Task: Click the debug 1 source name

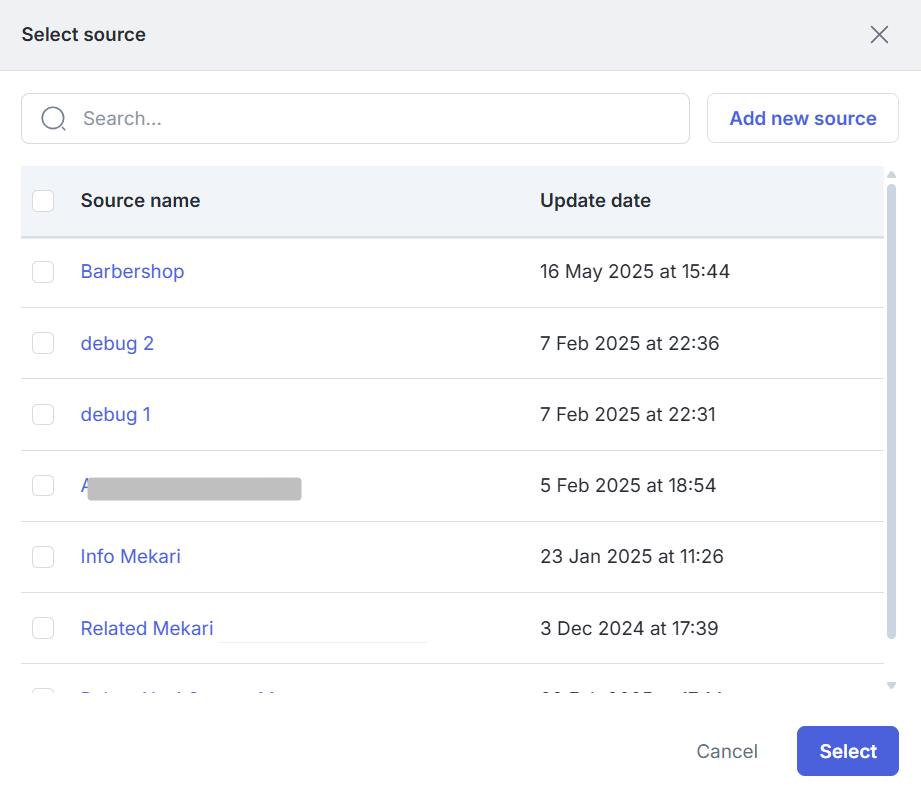Action: pos(115,414)
